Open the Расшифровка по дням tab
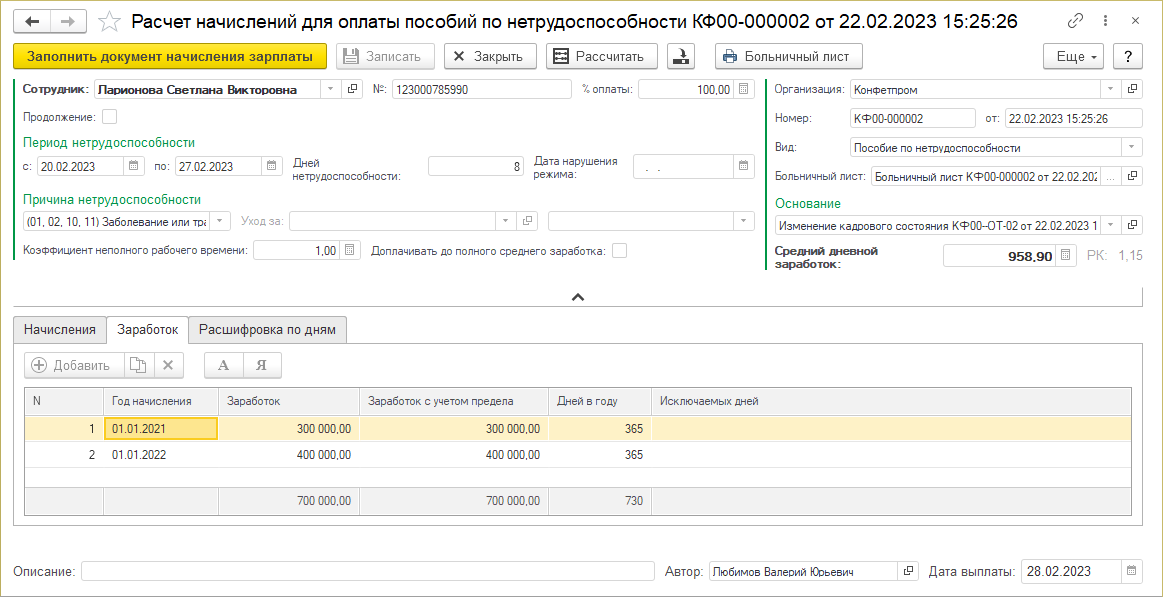The height and width of the screenshot is (597, 1163). click(268, 329)
